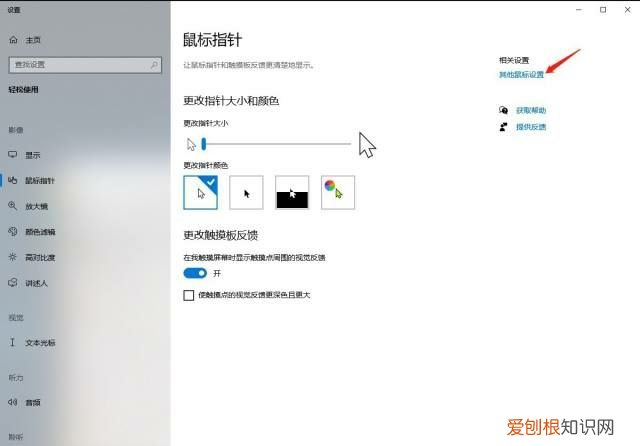This screenshot has height=446, width=640.
Task: Close the settings window
Action: pos(627,10)
